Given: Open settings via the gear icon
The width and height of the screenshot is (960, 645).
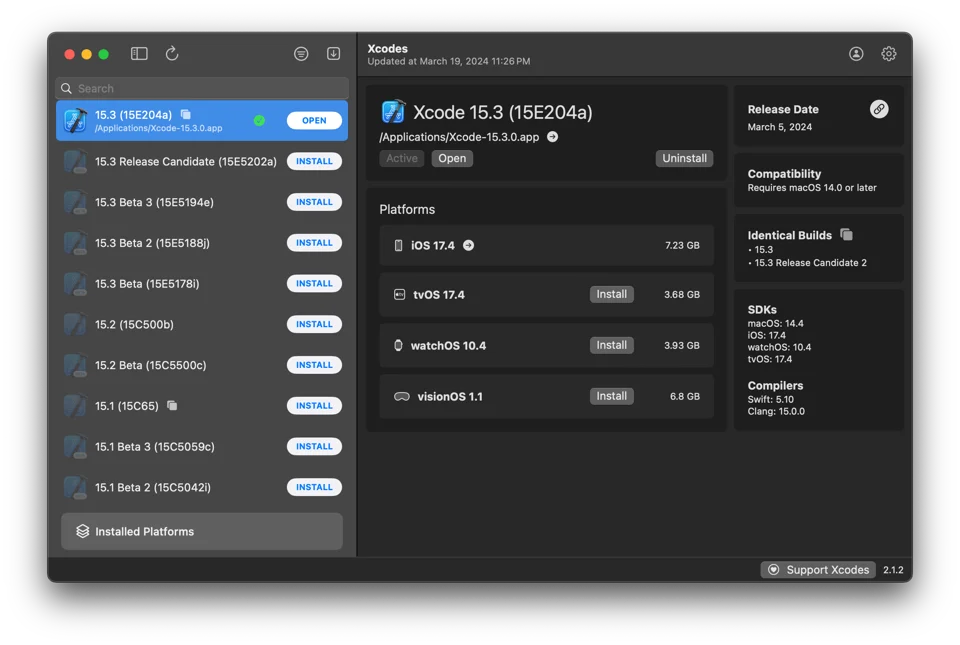Looking at the screenshot, I should click(x=888, y=54).
